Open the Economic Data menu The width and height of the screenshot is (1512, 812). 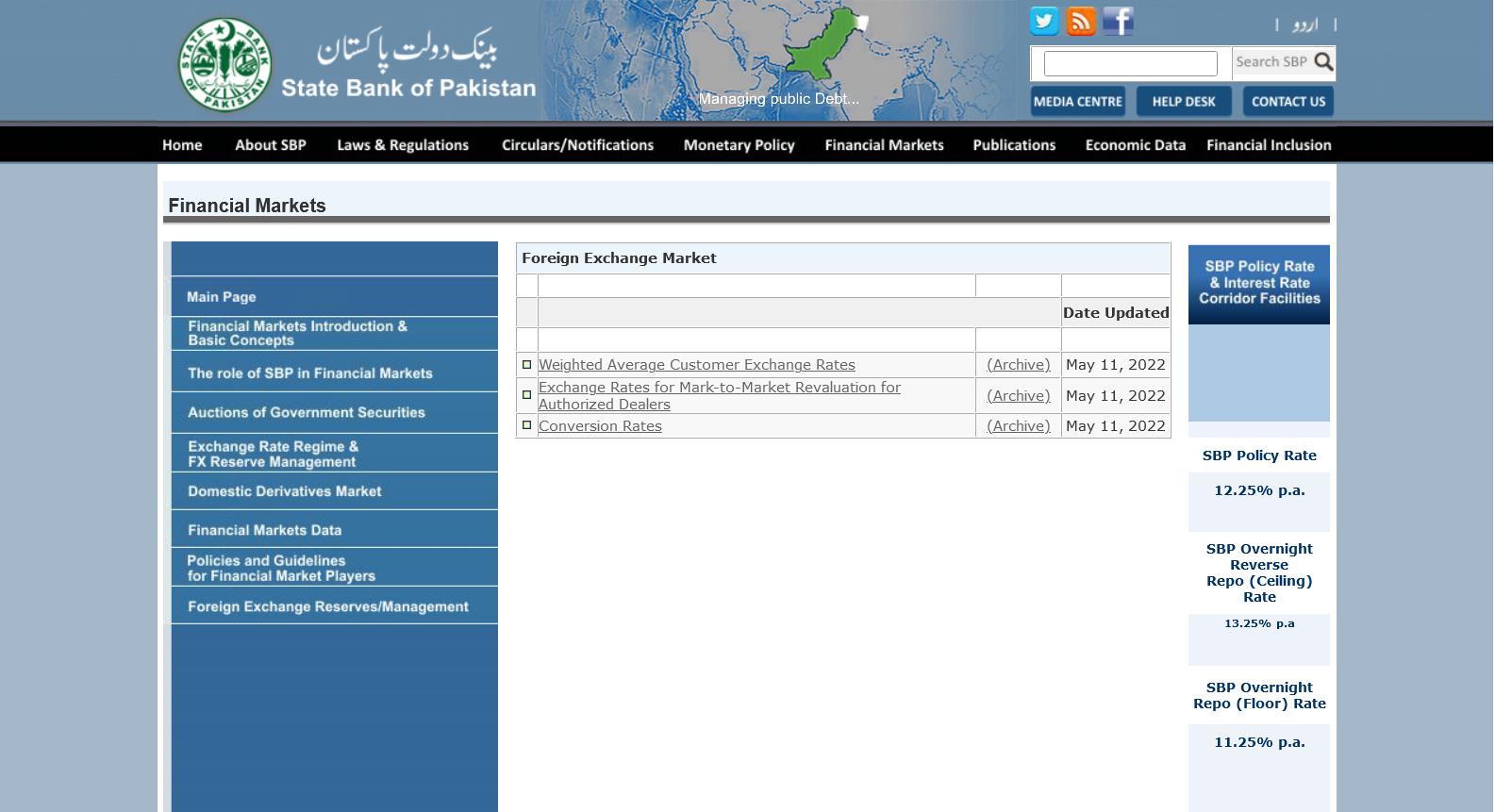(x=1135, y=145)
